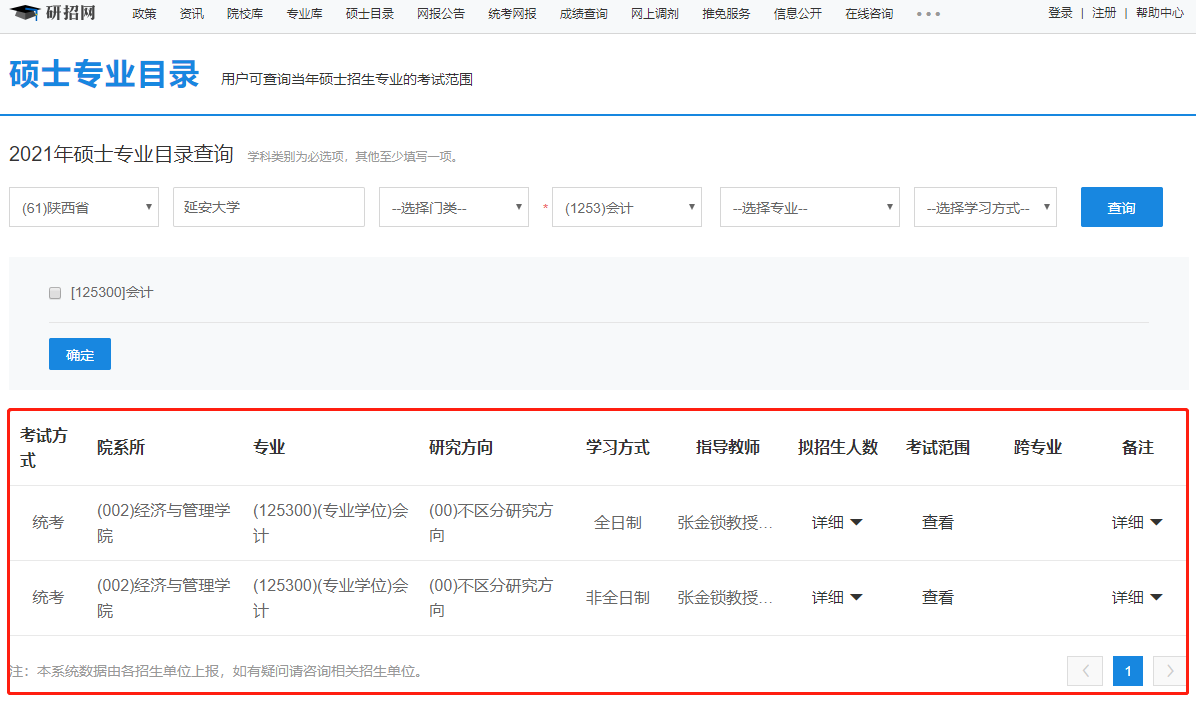Open the (61)陕西省 province dropdown
Image resolution: width=1196 pixels, height=724 pixels.
pyautogui.click(x=84, y=207)
